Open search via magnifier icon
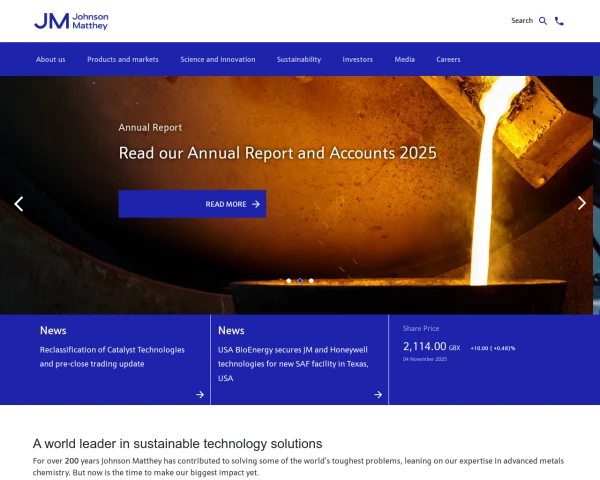 (x=543, y=21)
